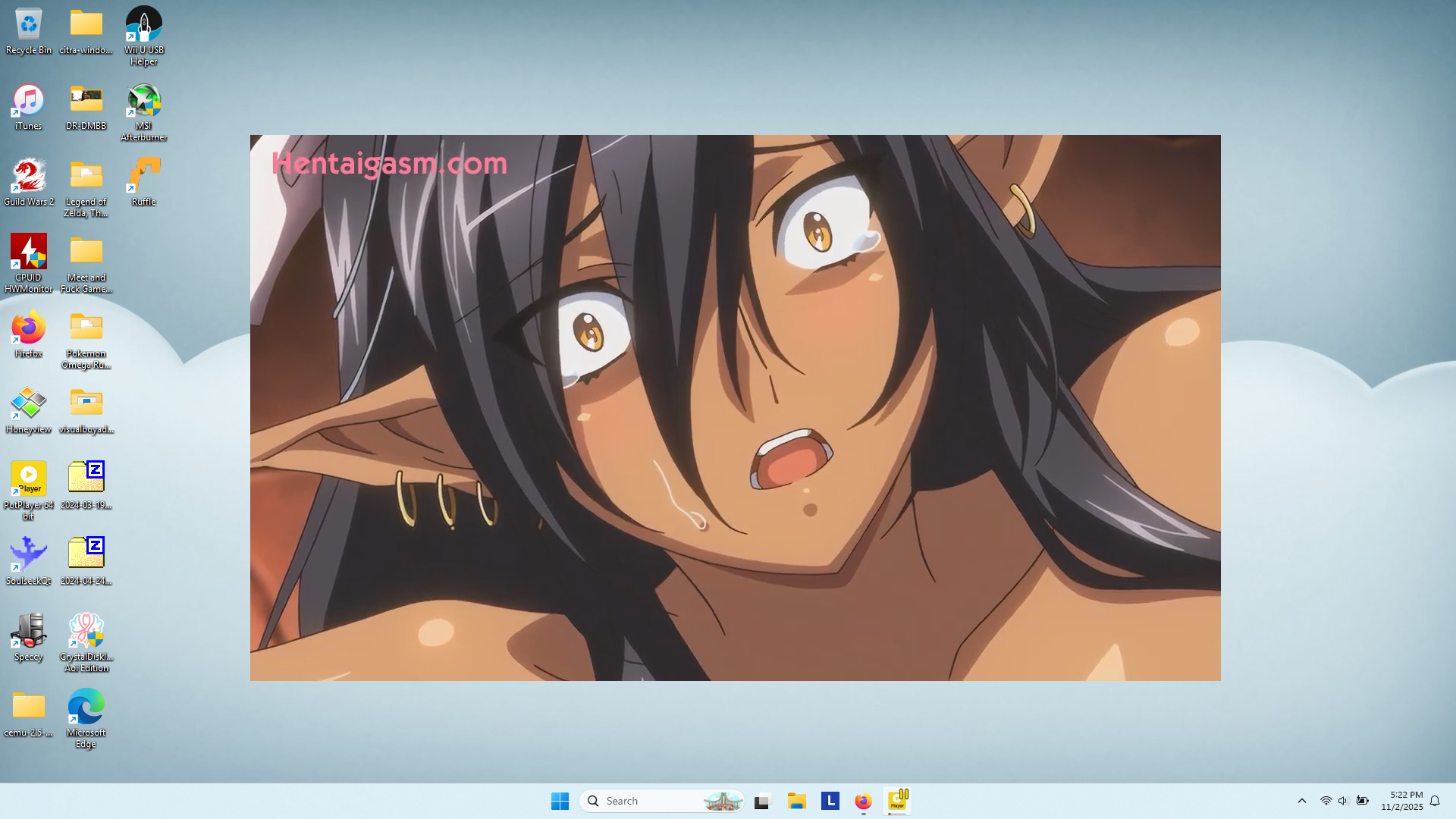Open the Windows Start button
1456x819 pixels.
pyautogui.click(x=560, y=801)
